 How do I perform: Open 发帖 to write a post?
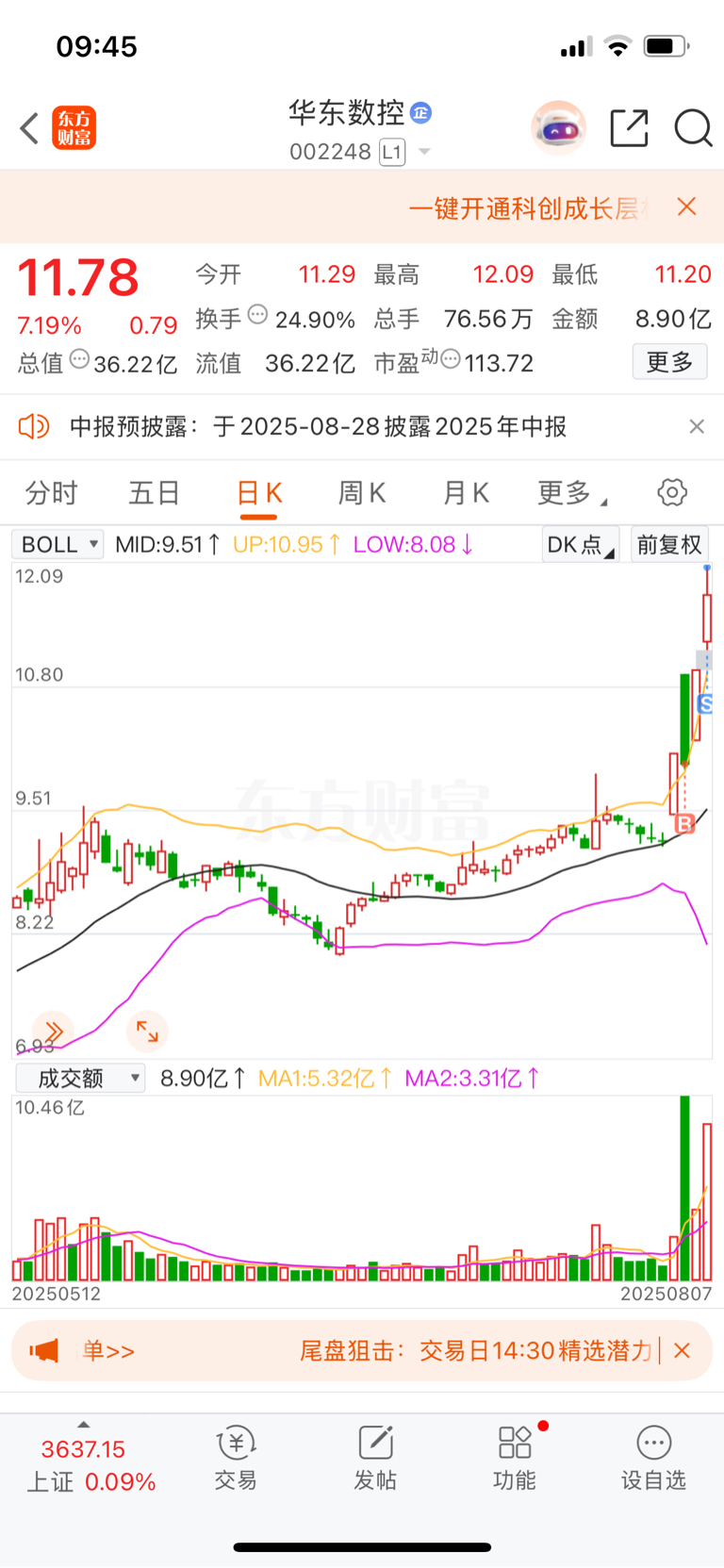[x=375, y=1458]
